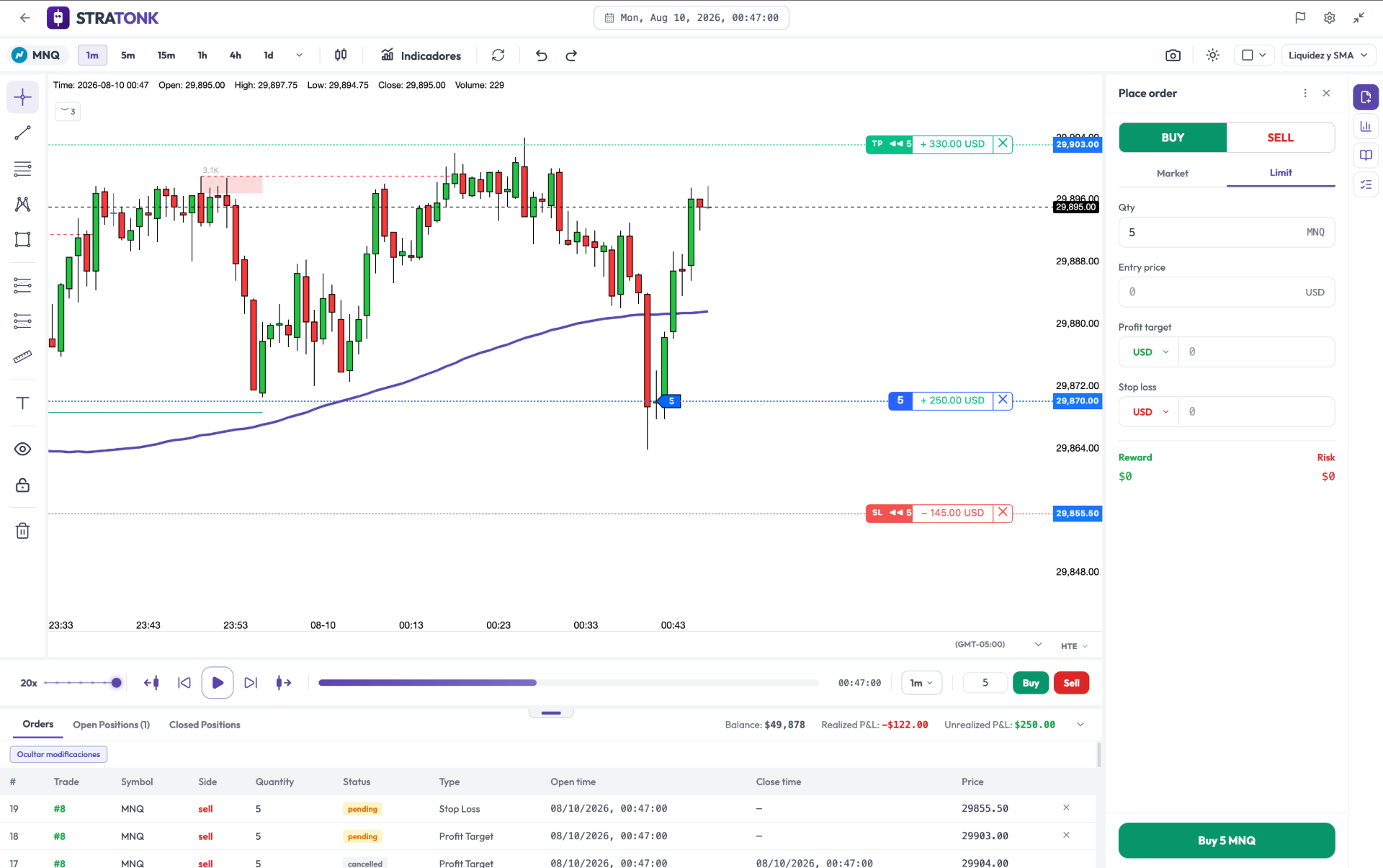
Task: Open the MNQ symbol selector
Action: click(x=37, y=55)
